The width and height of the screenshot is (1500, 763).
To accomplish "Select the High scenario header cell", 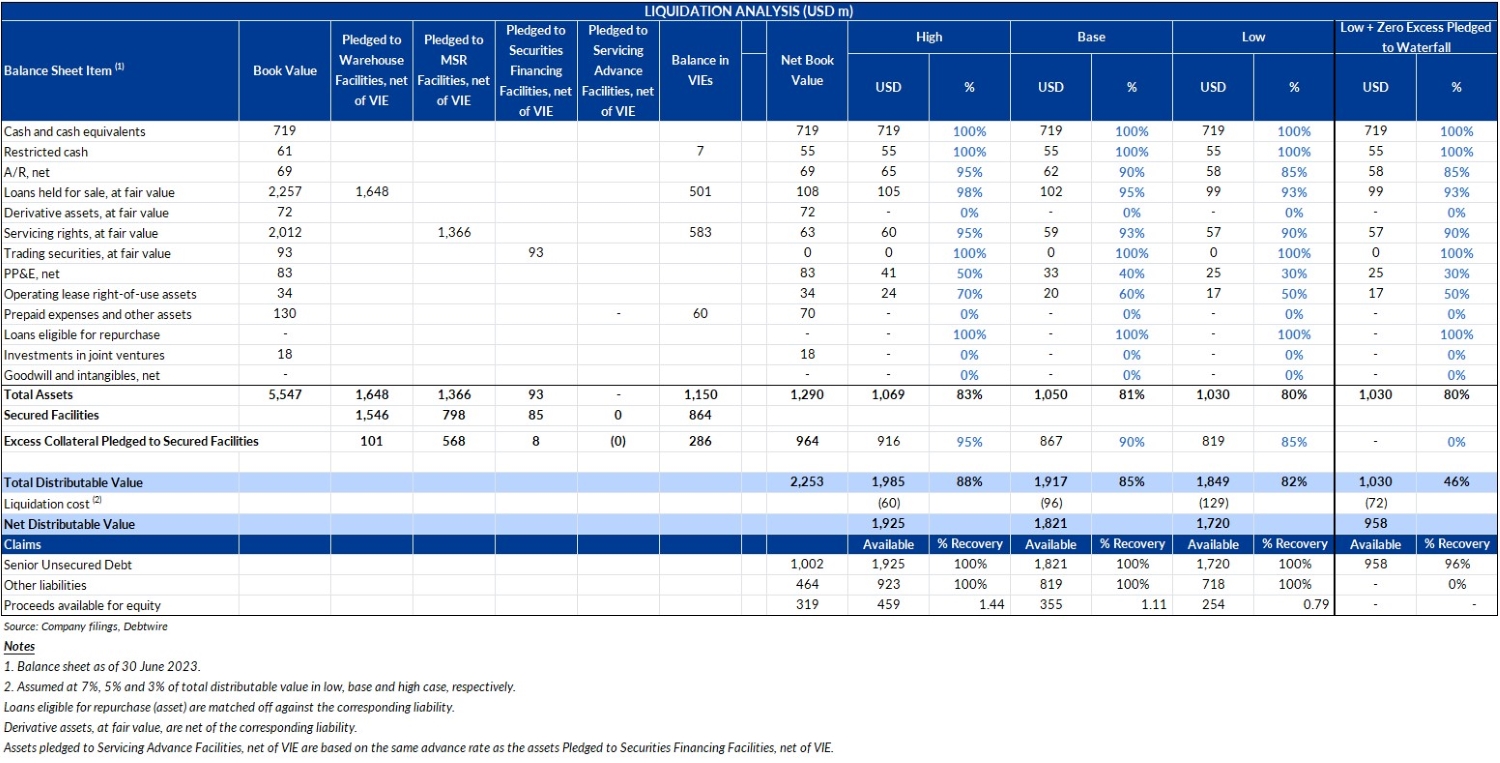I will pos(928,37).
